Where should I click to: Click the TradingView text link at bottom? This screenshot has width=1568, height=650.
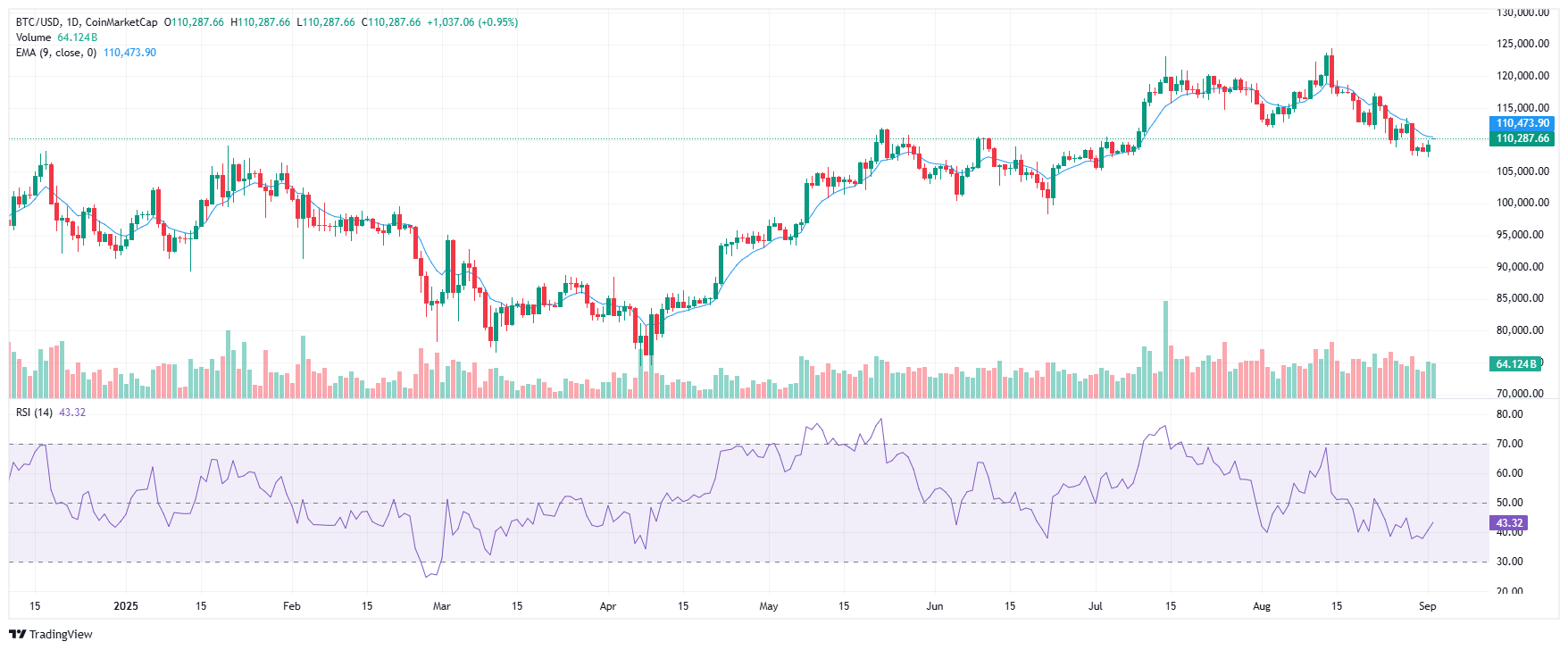tap(61, 634)
